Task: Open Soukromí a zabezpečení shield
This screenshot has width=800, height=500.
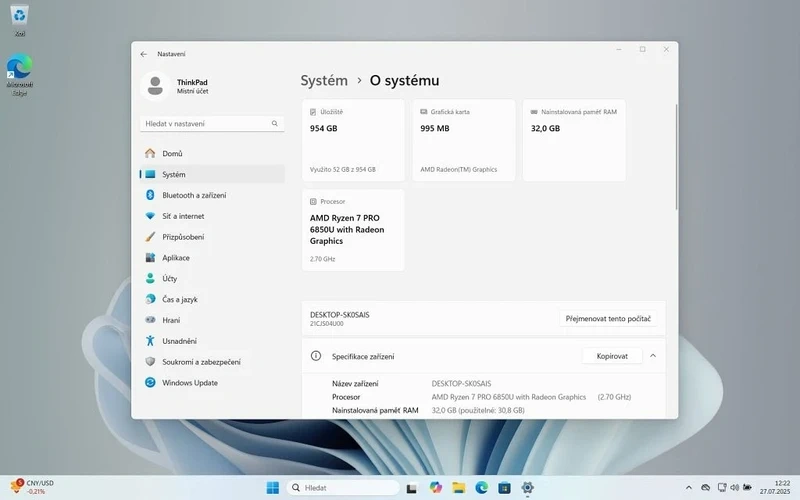Action: (150, 362)
